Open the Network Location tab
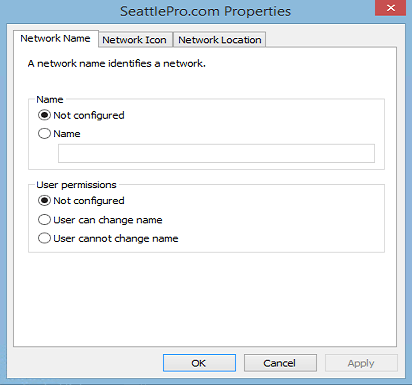The image size is (412, 385). click(219, 40)
